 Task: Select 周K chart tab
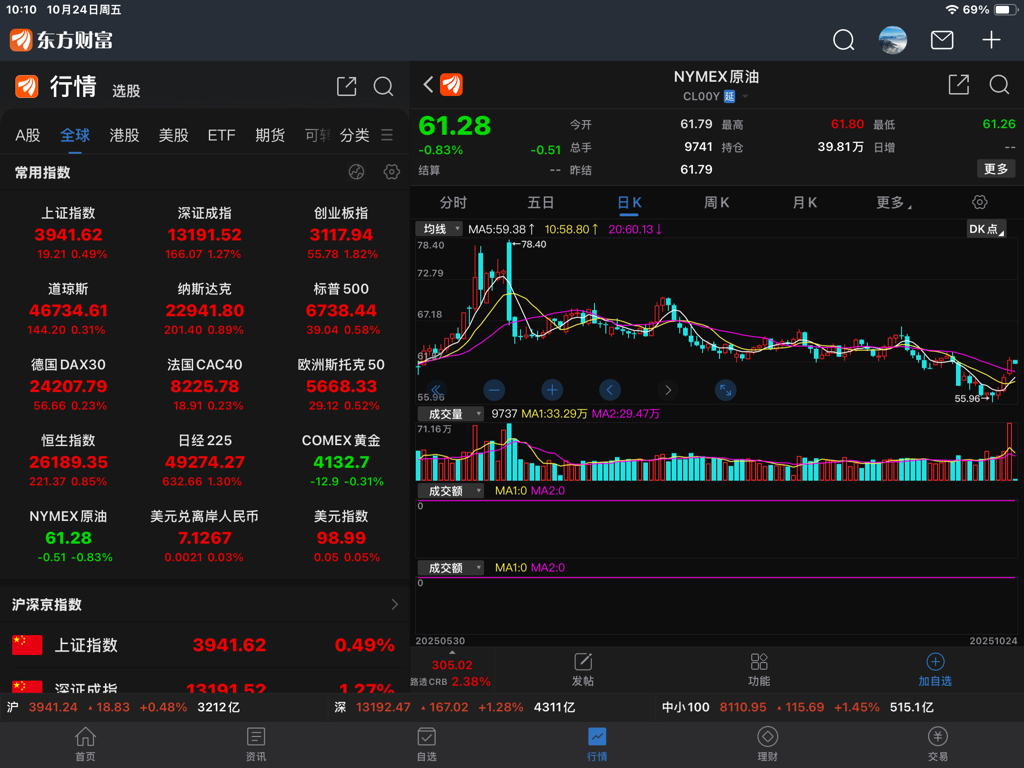coord(716,202)
